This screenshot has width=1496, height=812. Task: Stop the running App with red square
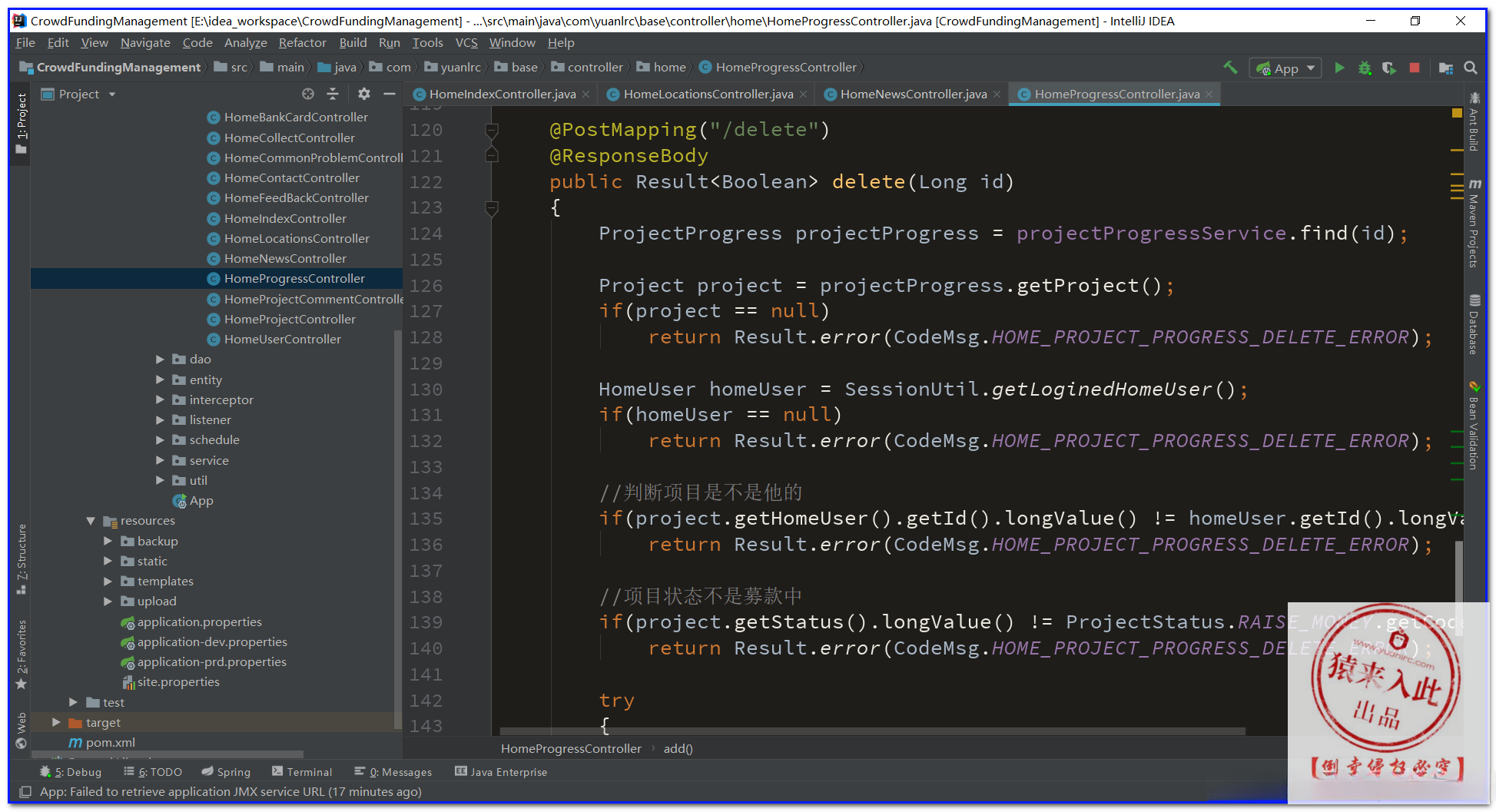click(1414, 68)
